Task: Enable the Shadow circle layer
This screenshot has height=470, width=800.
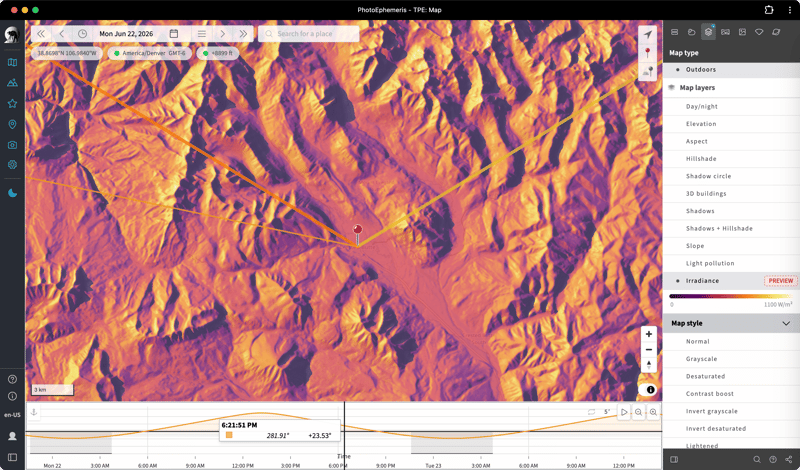Action: (731, 176)
